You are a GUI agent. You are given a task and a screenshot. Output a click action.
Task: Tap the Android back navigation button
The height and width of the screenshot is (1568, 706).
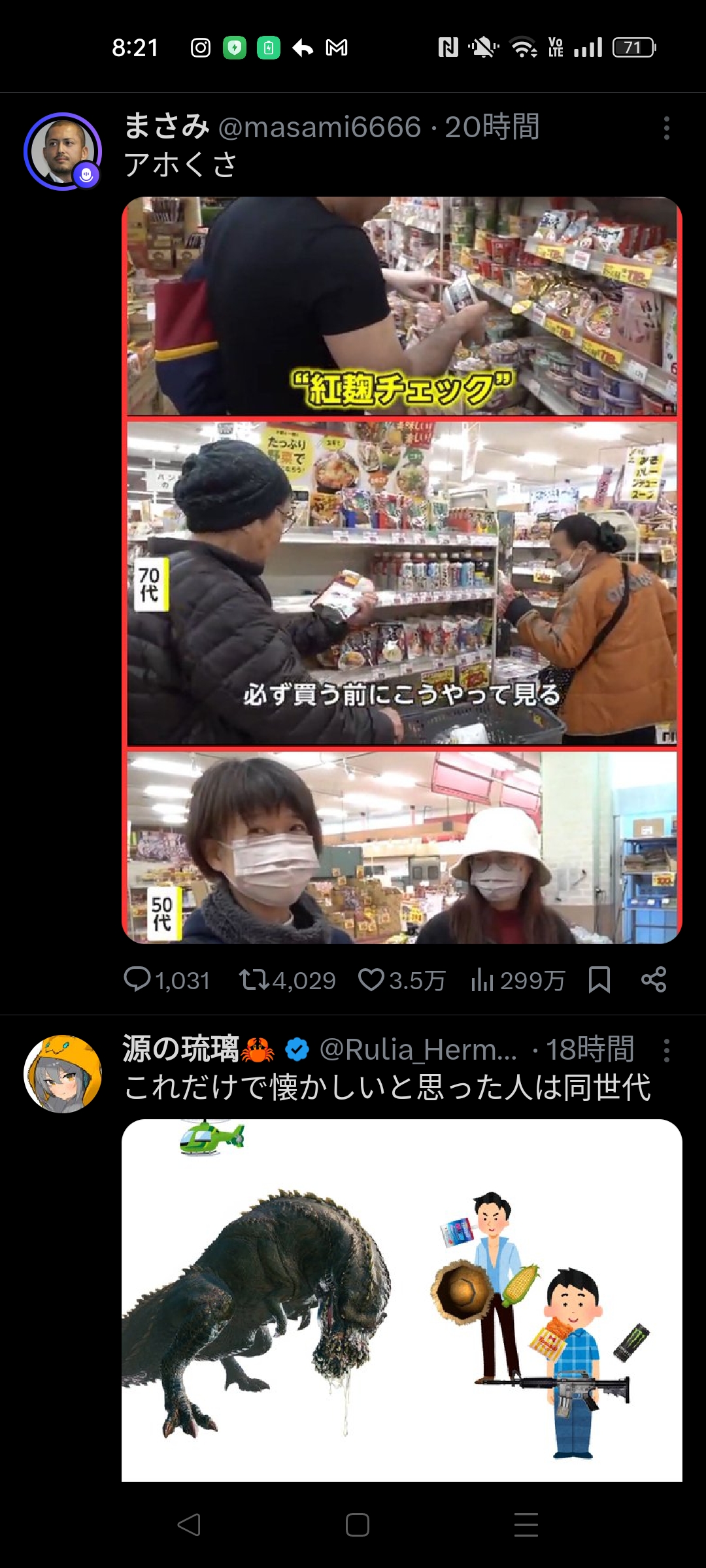189,1524
